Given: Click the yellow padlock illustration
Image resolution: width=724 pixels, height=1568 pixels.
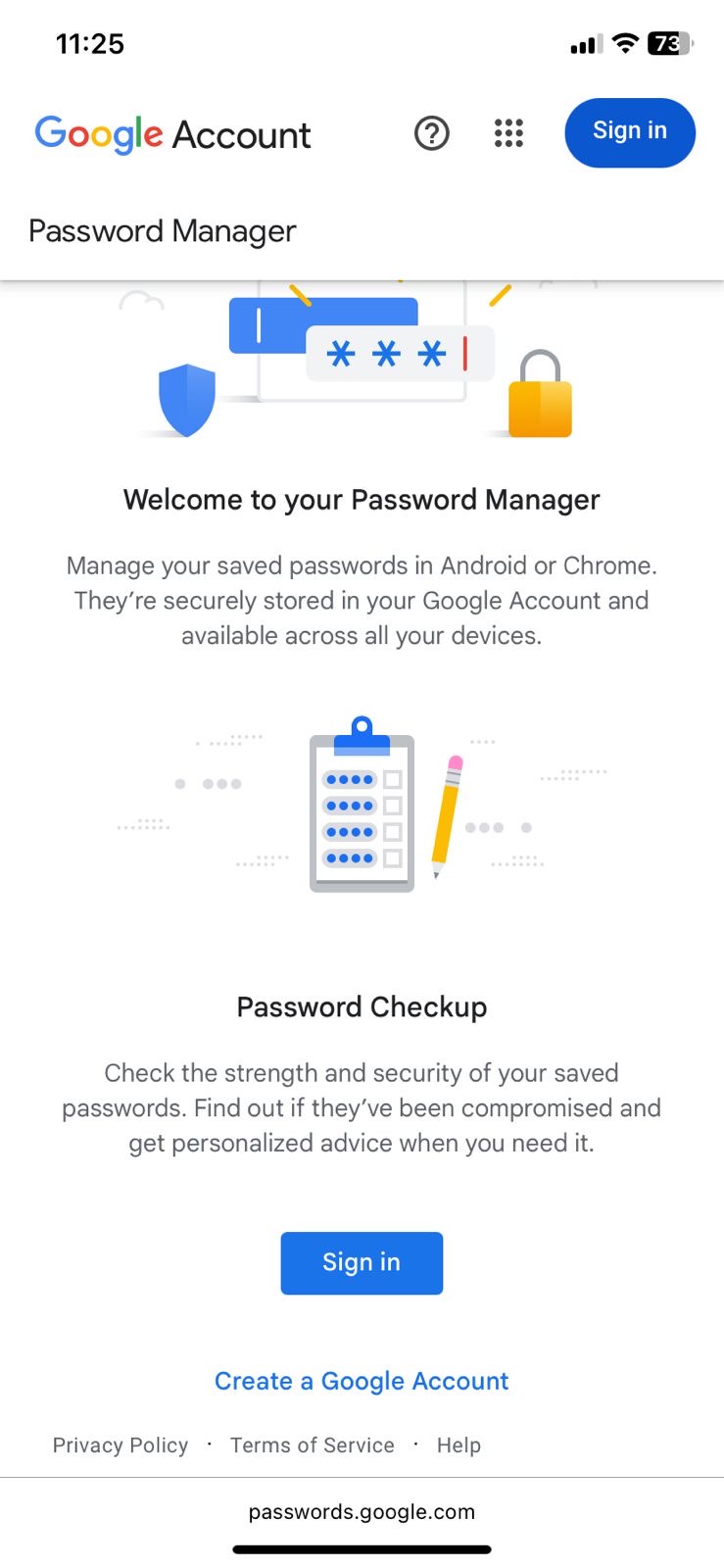Looking at the screenshot, I should [540, 395].
